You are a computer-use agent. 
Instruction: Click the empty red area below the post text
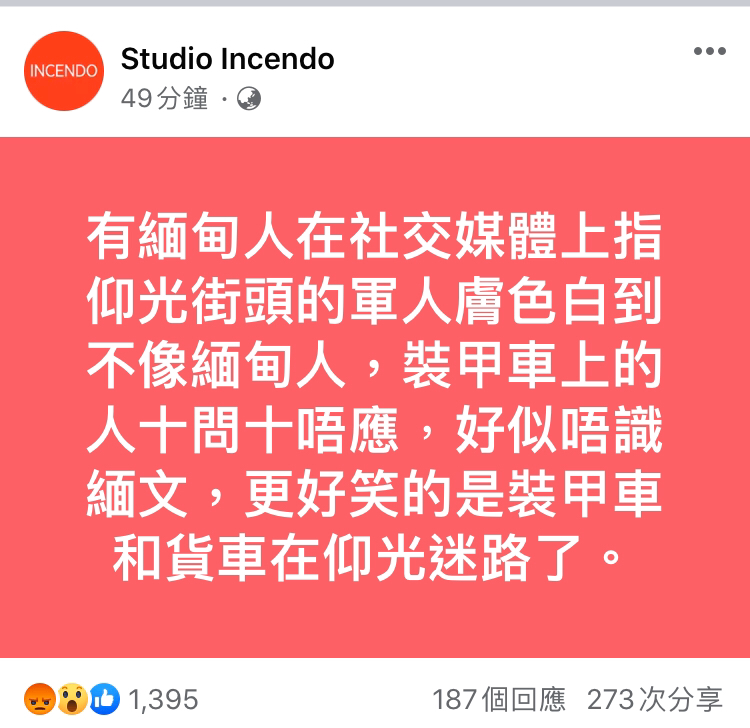coord(375,621)
